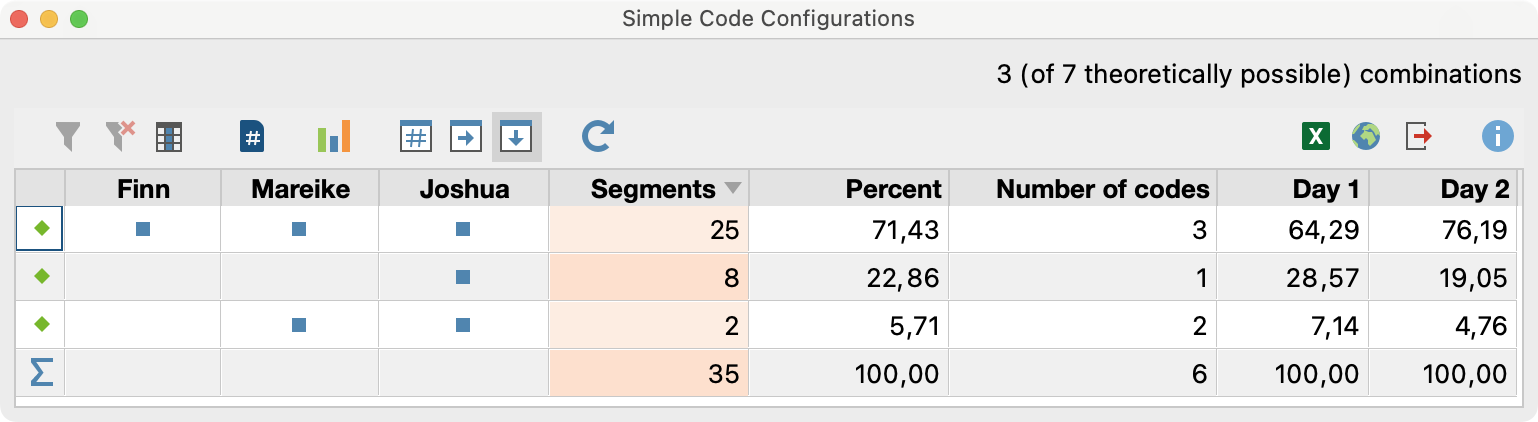Image resolution: width=1538 pixels, height=422 pixels.
Task: Click the Segments column sort arrow
Action: click(x=733, y=189)
